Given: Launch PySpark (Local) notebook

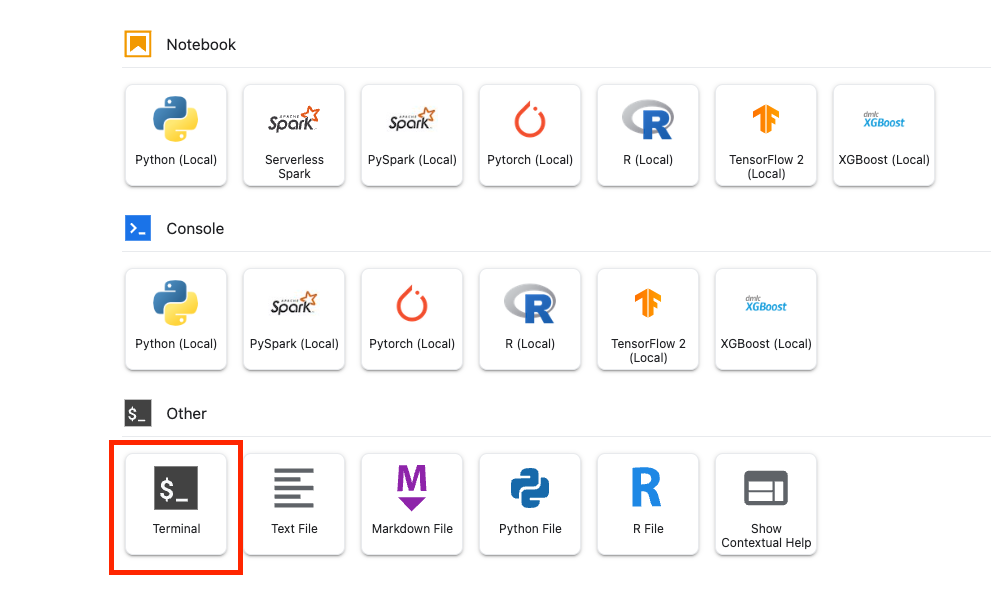Looking at the screenshot, I should [x=412, y=135].
